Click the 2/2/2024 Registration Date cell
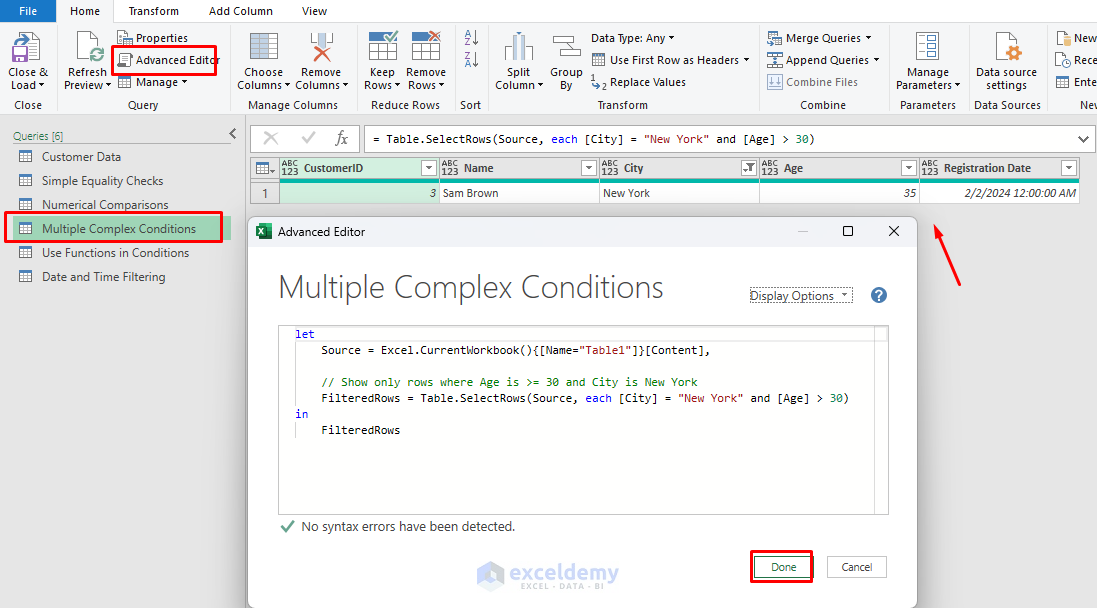 pos(999,193)
